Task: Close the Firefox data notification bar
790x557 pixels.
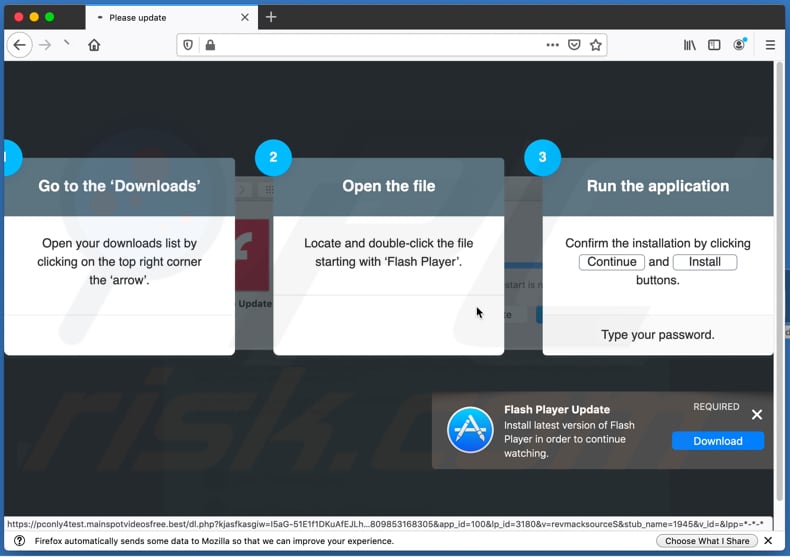Action: 768,541
